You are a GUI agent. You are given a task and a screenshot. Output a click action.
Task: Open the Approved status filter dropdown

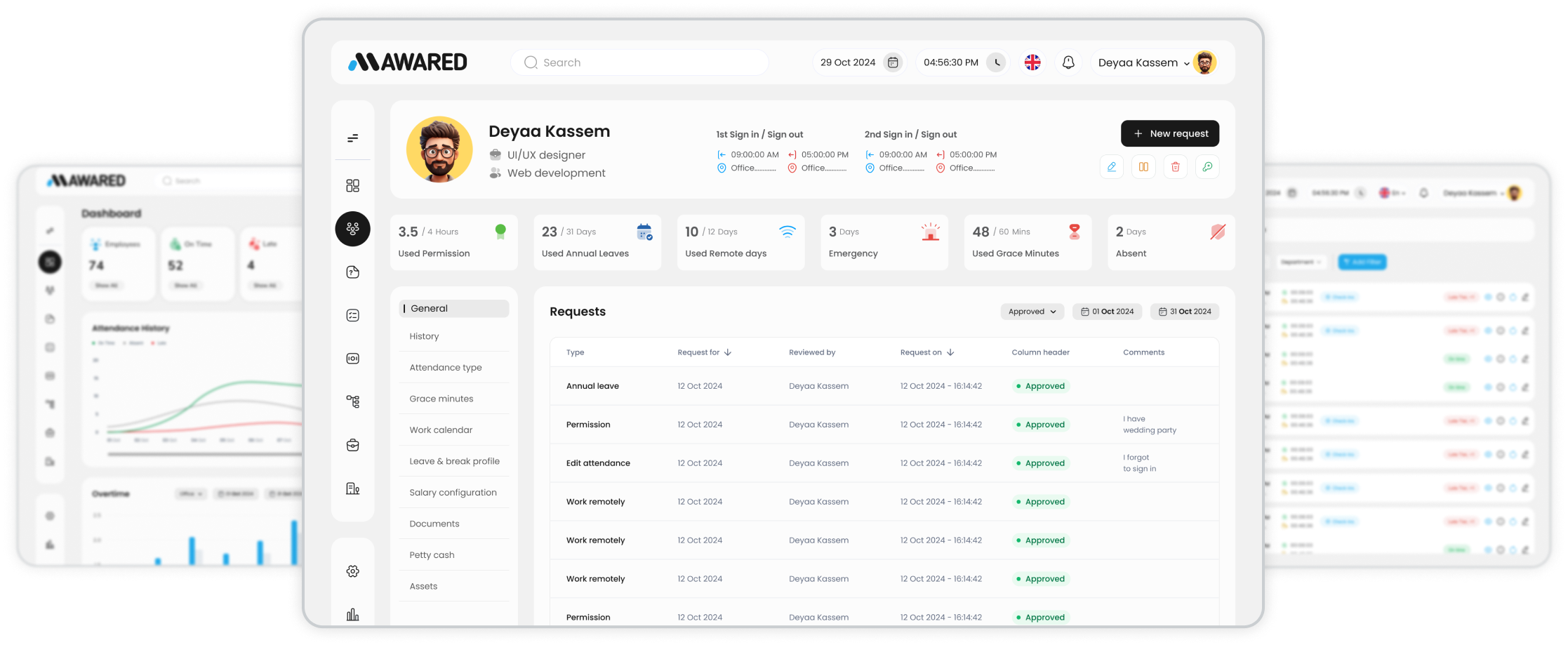click(x=1032, y=312)
